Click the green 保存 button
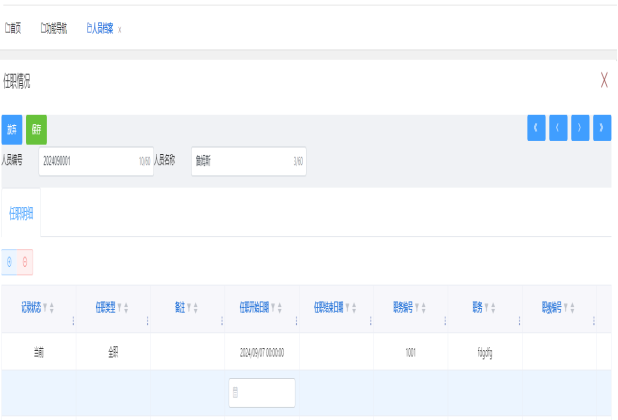The image size is (618, 420). pos(36,130)
